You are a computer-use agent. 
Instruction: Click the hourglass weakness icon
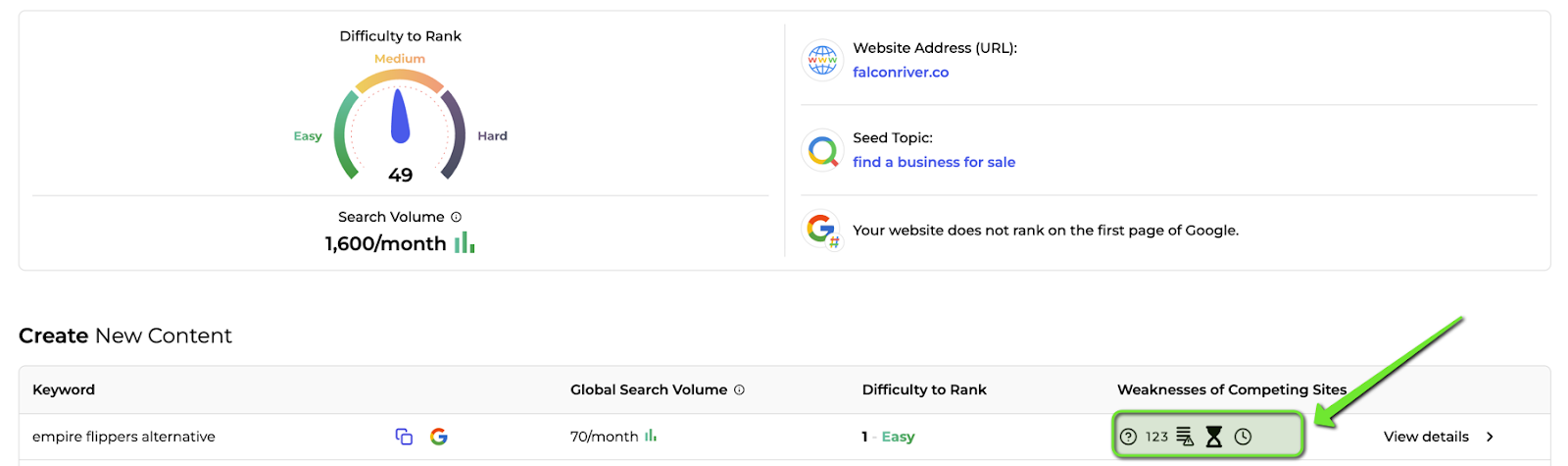pyautogui.click(x=1214, y=437)
